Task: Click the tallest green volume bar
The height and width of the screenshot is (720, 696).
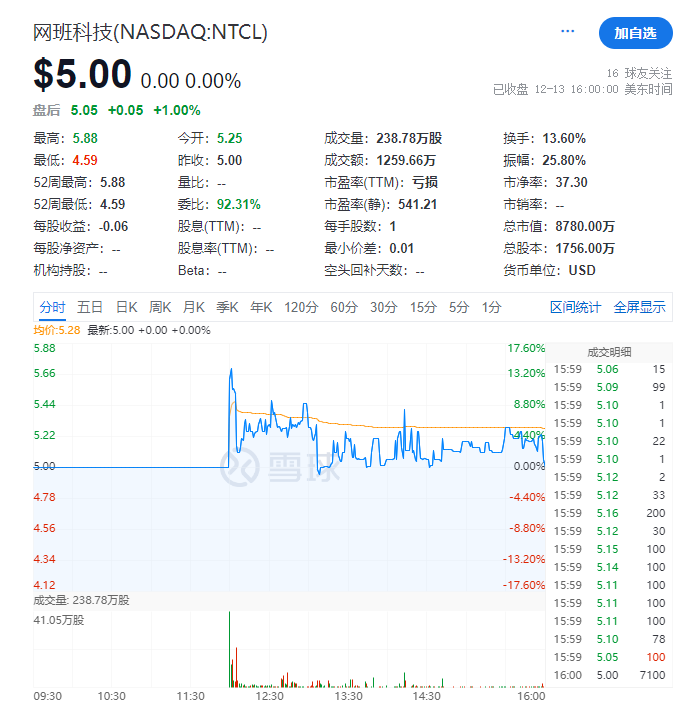Action: click(x=229, y=649)
